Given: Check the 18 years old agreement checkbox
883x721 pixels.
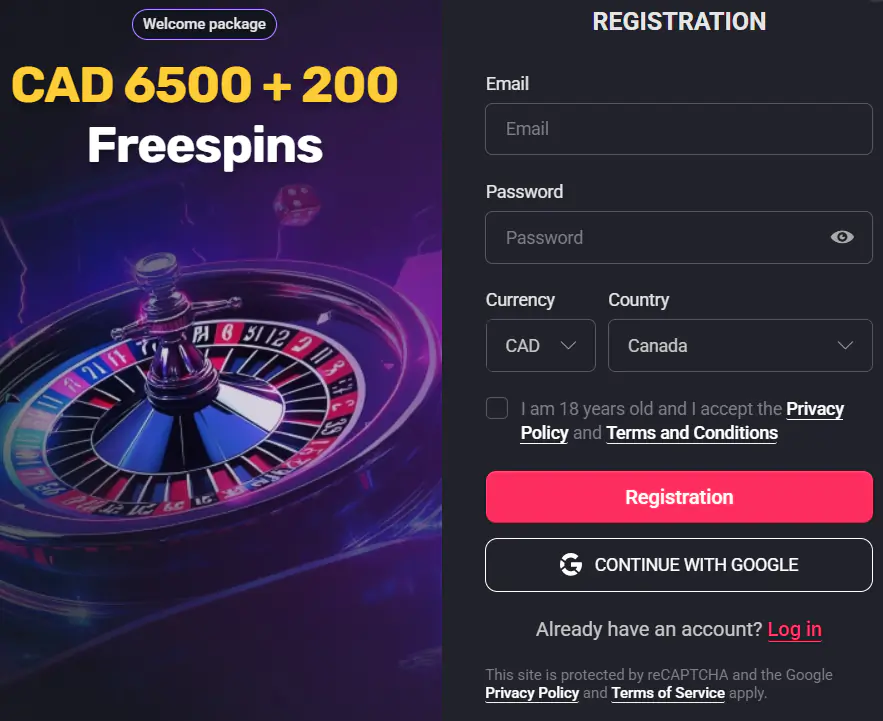Looking at the screenshot, I should click(497, 408).
